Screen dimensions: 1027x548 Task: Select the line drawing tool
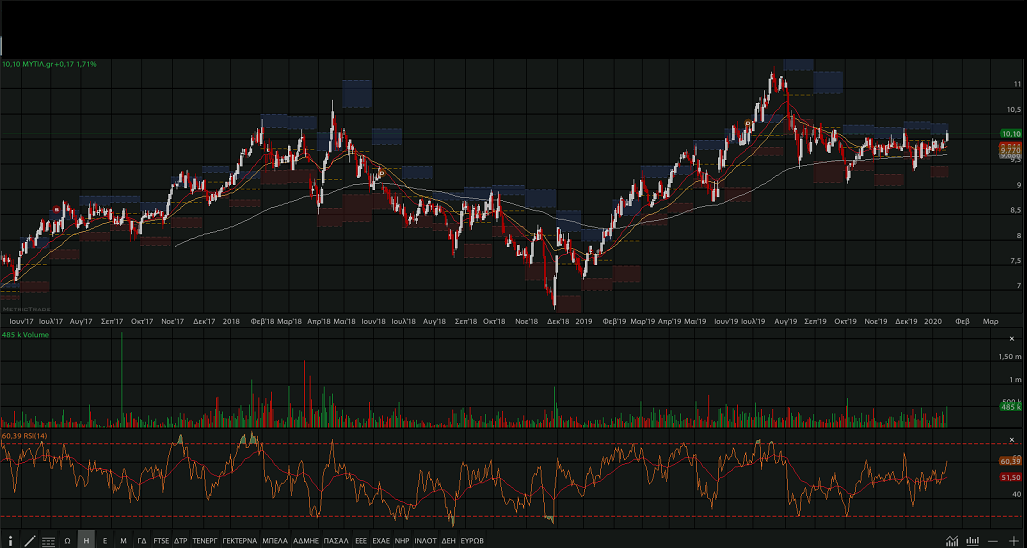tap(30, 540)
